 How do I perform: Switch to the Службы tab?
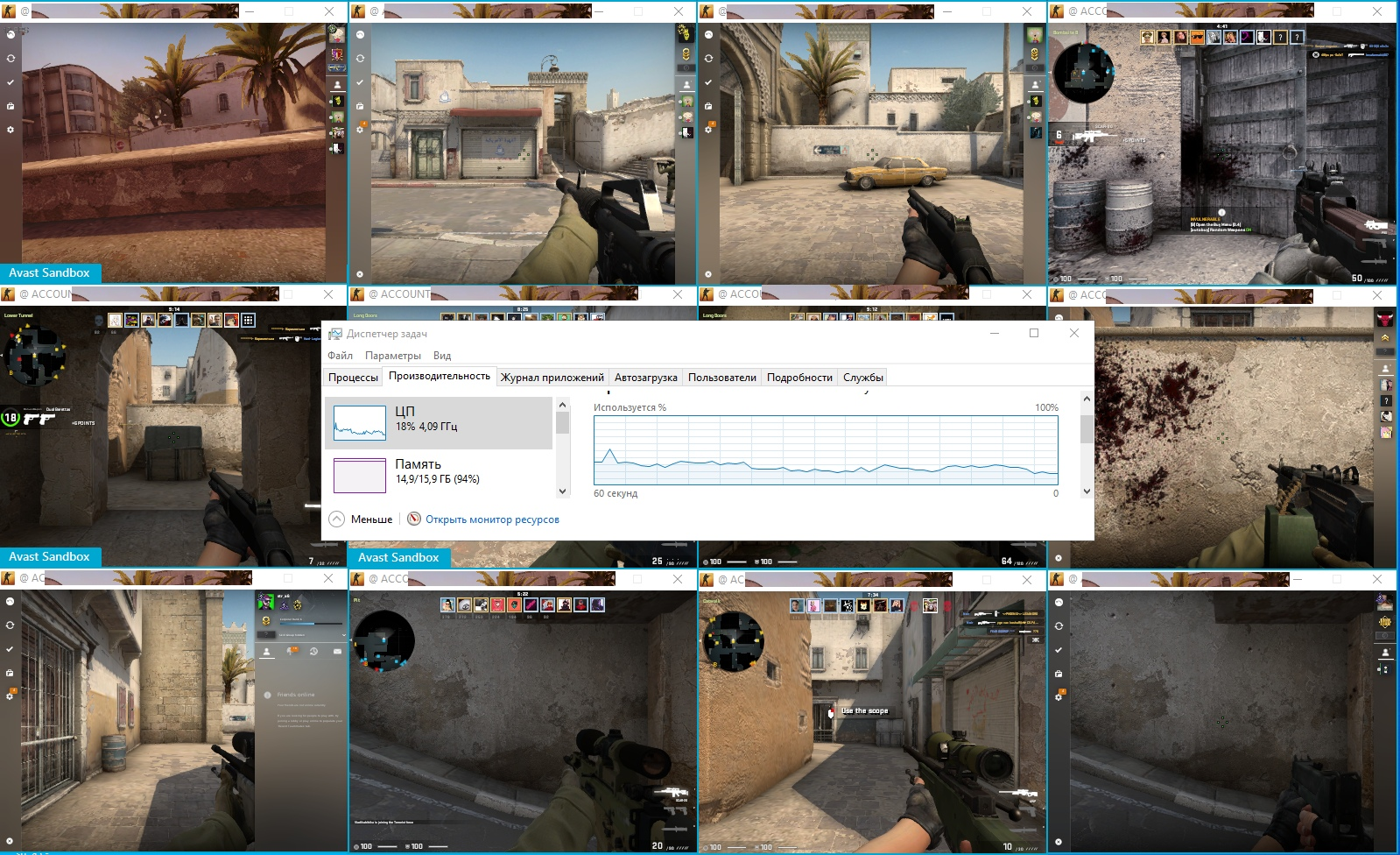[x=863, y=378]
